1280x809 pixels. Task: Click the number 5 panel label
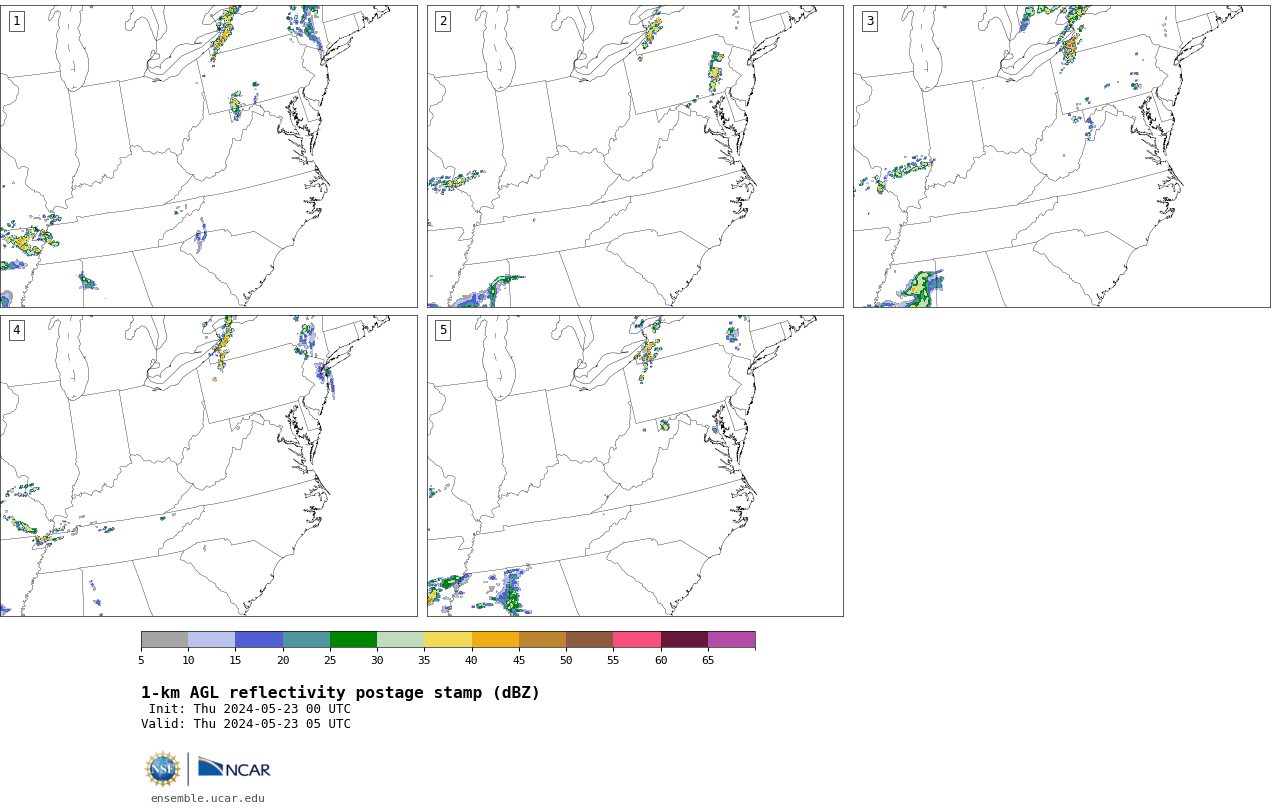coord(443,330)
